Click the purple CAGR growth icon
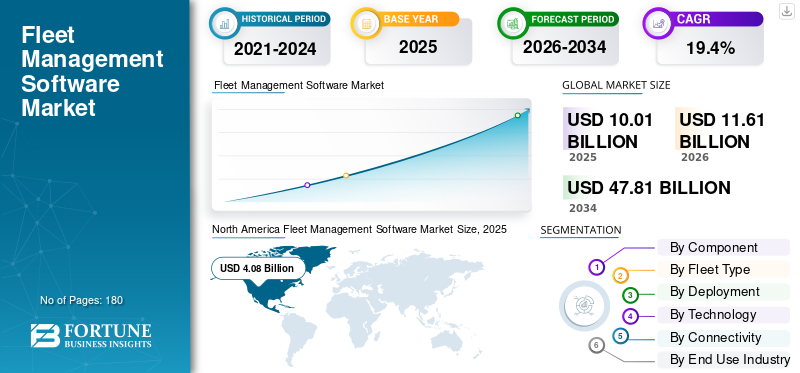The width and height of the screenshot is (800, 373). pos(658,23)
